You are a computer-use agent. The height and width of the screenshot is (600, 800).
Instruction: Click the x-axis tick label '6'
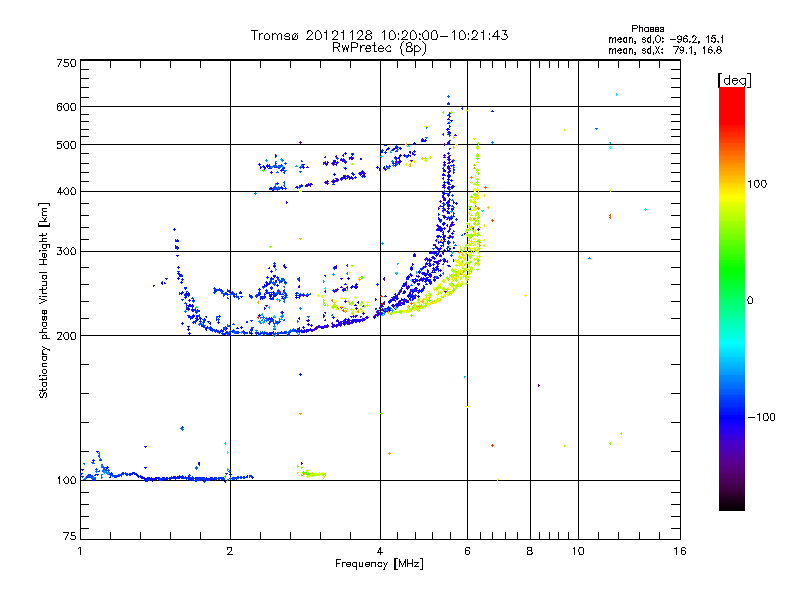point(467,551)
